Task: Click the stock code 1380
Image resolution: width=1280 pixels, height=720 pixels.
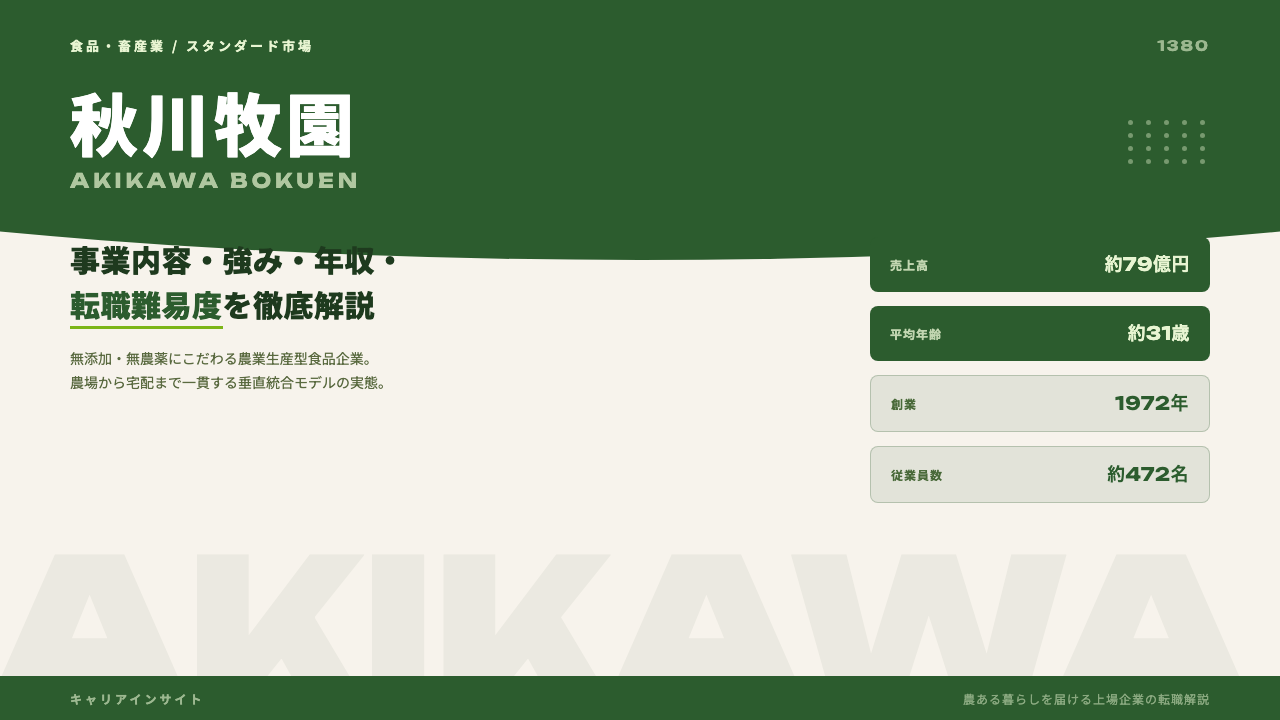Action: [x=1183, y=46]
